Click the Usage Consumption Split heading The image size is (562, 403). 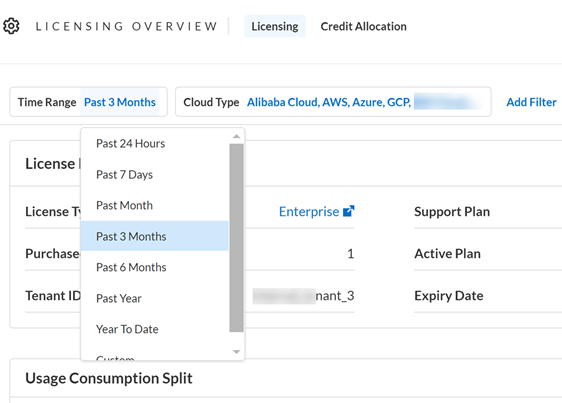(109, 378)
